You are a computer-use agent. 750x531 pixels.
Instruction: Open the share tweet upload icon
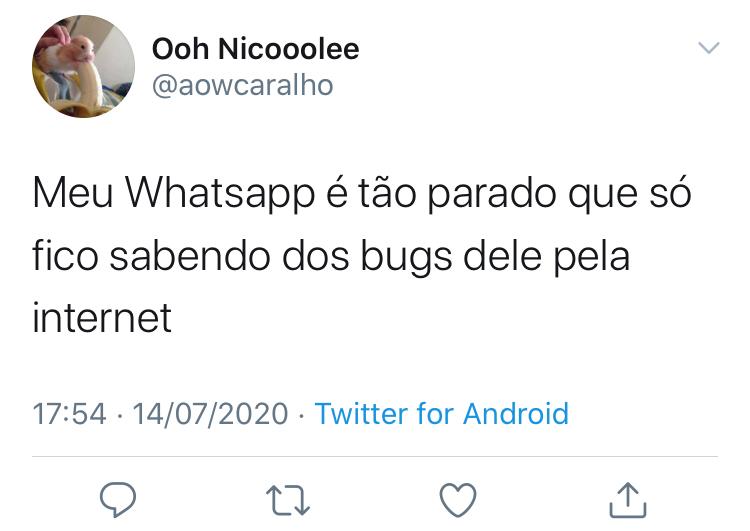pos(628,500)
